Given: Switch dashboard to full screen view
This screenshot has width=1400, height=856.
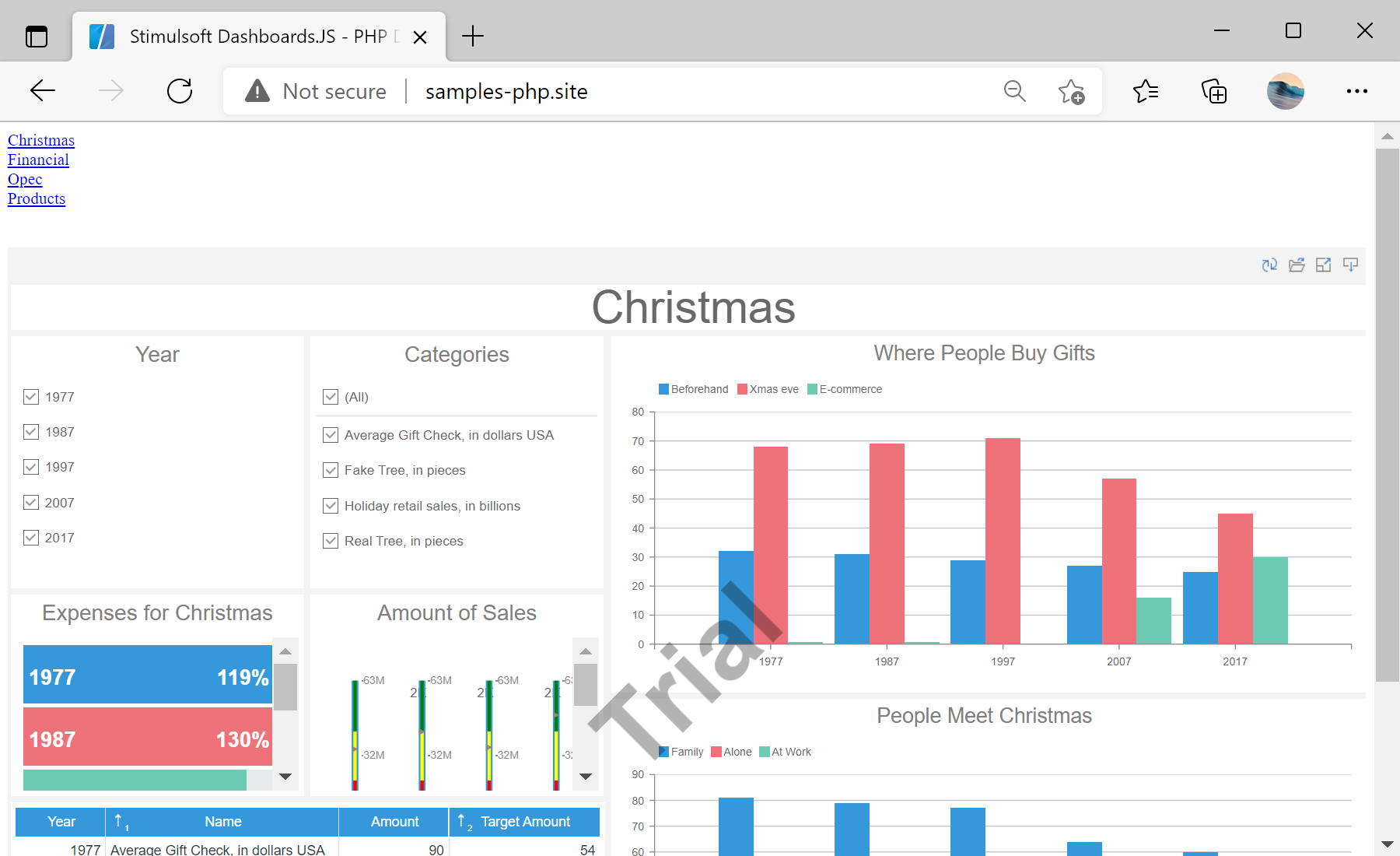Looking at the screenshot, I should (x=1323, y=265).
